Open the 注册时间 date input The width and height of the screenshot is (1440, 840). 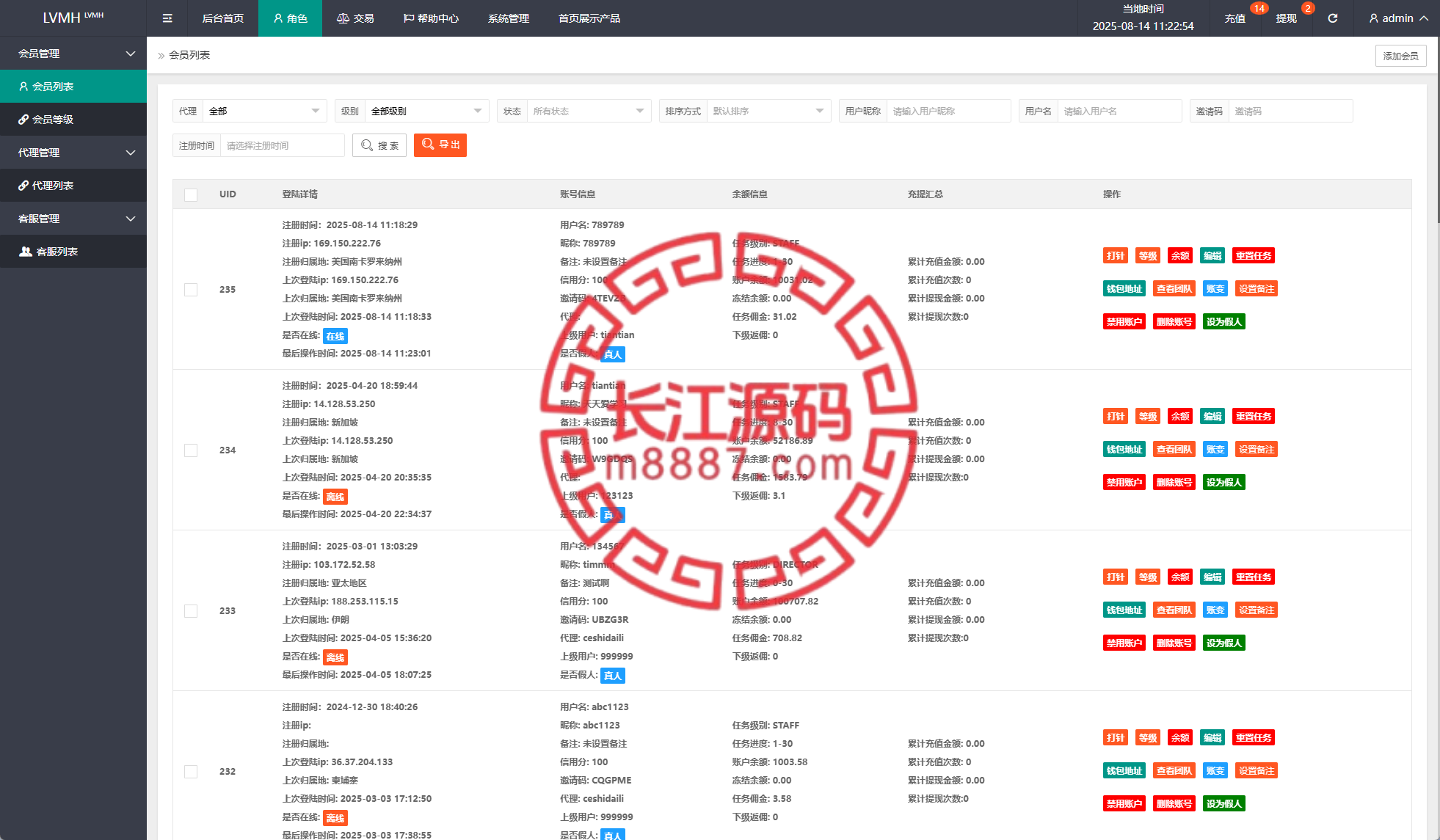(x=283, y=145)
